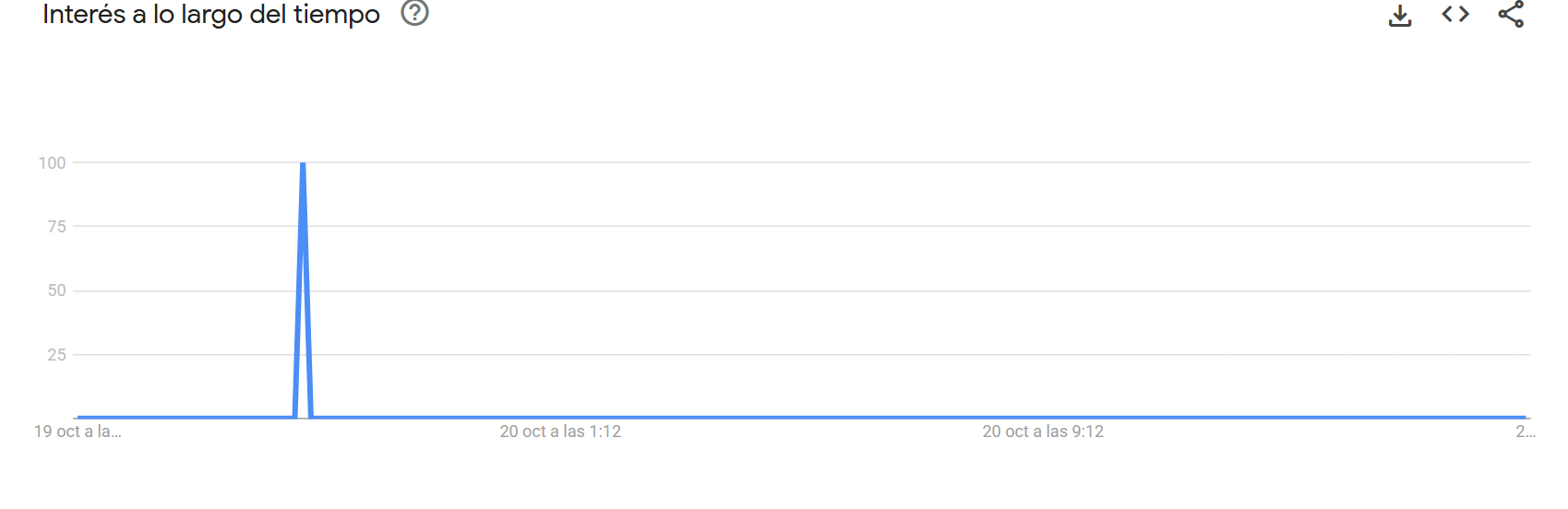Open the embed code icon
1568x509 pixels.
click(x=1455, y=14)
